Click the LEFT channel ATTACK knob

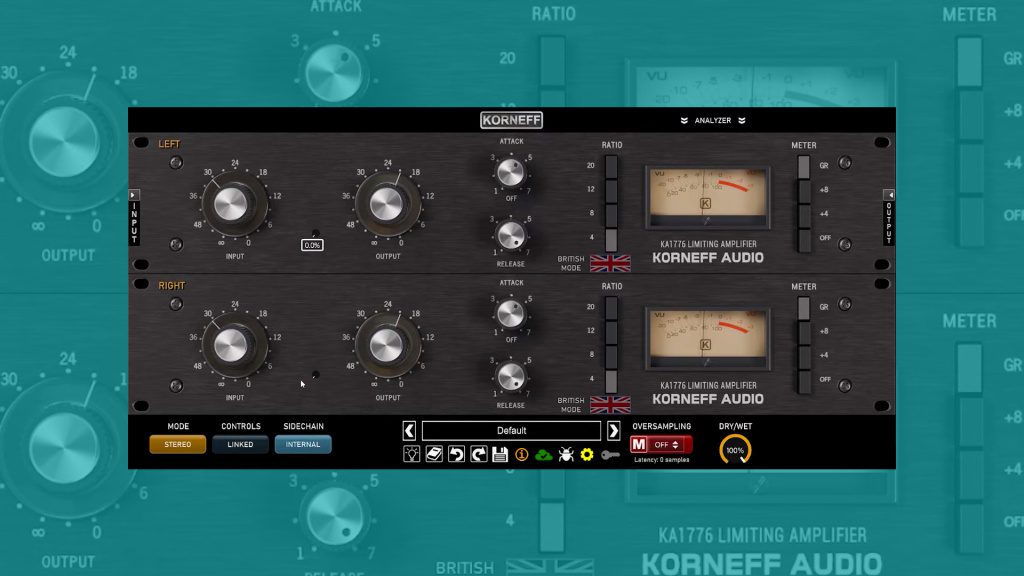click(x=511, y=173)
